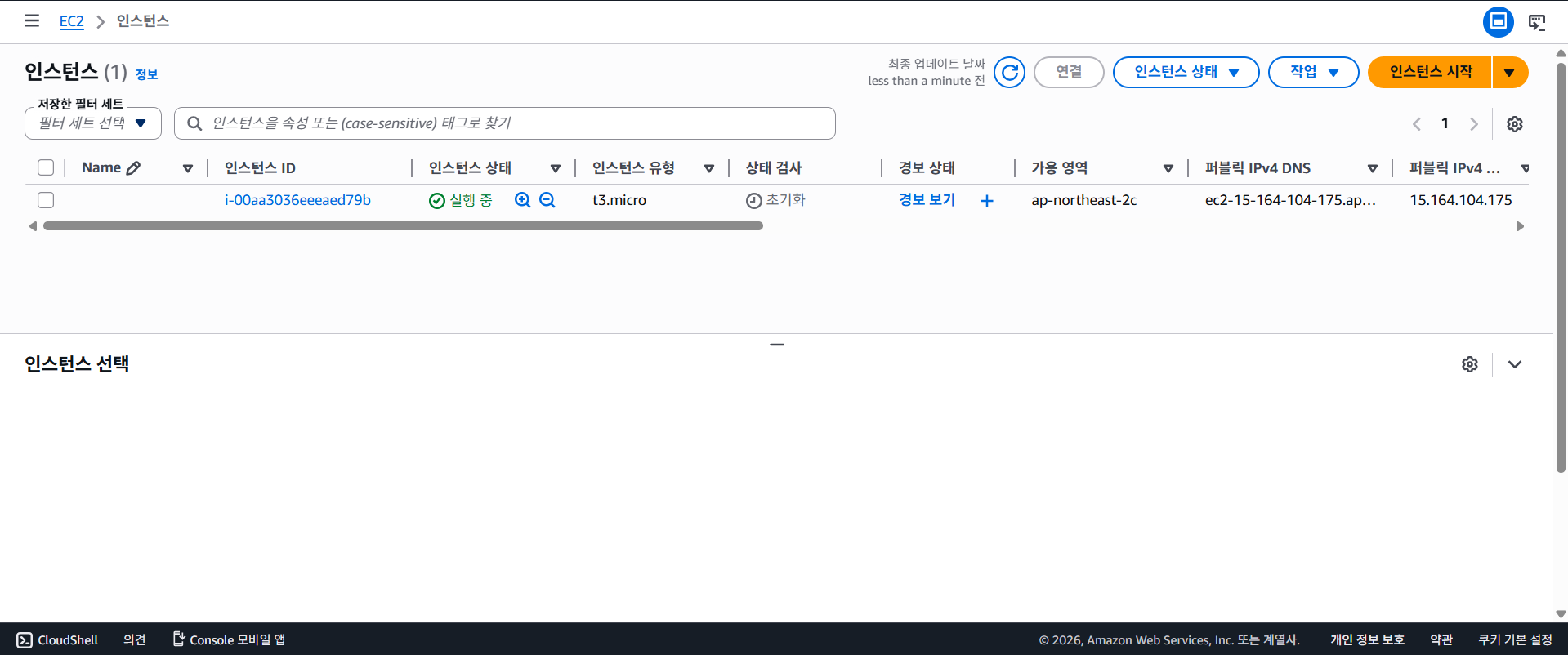The image size is (1568, 655).
Task: Open details panel settings gear
Action: pos(1470,364)
